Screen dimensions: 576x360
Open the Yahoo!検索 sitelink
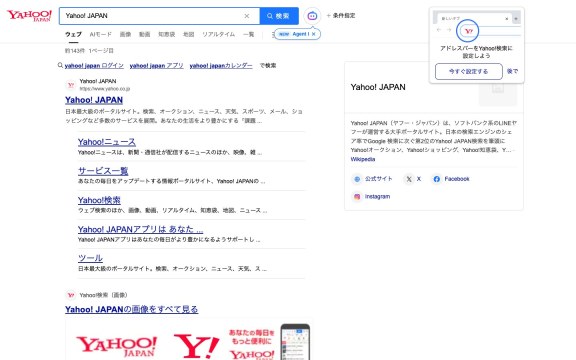pos(99,200)
